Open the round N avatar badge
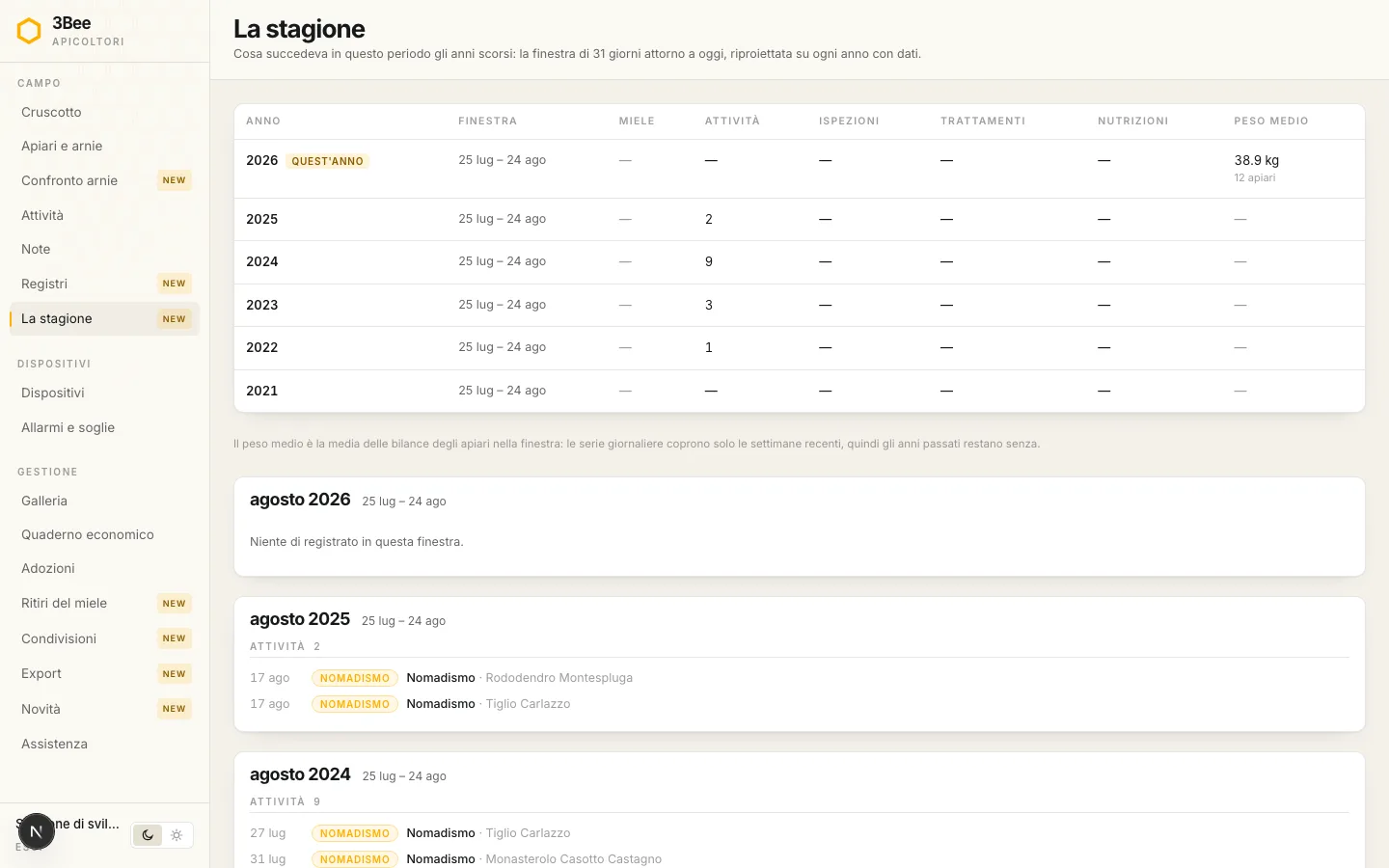This screenshot has height=868, width=1389. click(x=36, y=831)
